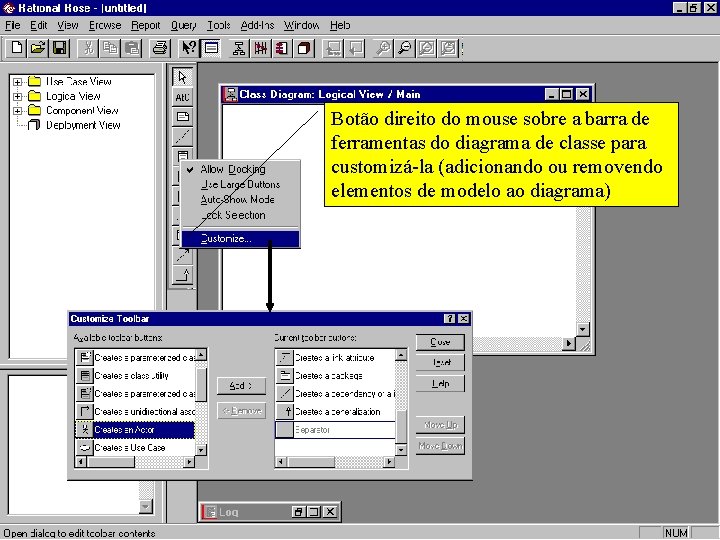
Task: Click Close button in Customize Toolbar
Action: 440,342
